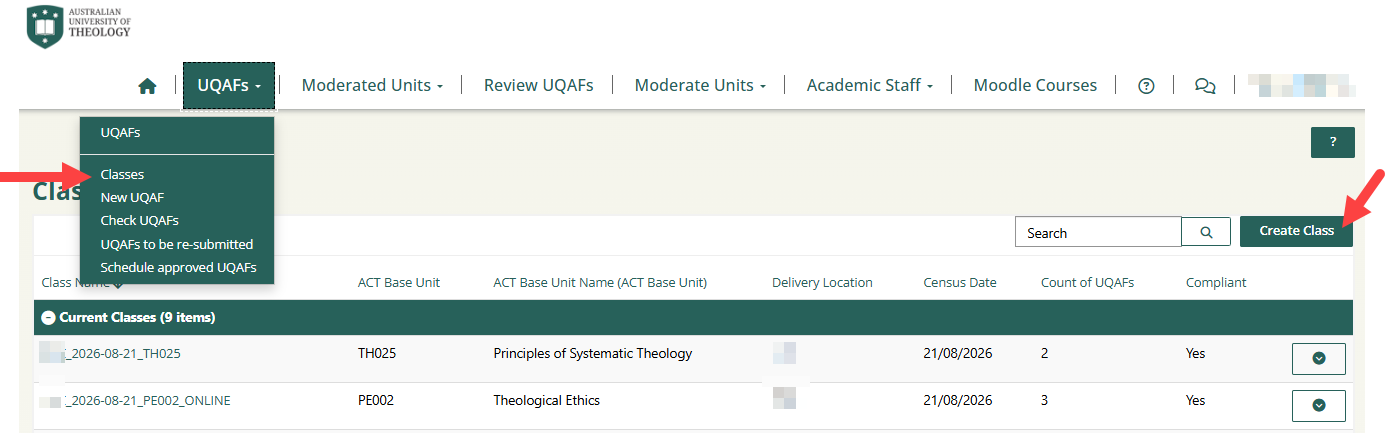
Task: Open UQAFs to be re-submitted
Action: pos(176,244)
